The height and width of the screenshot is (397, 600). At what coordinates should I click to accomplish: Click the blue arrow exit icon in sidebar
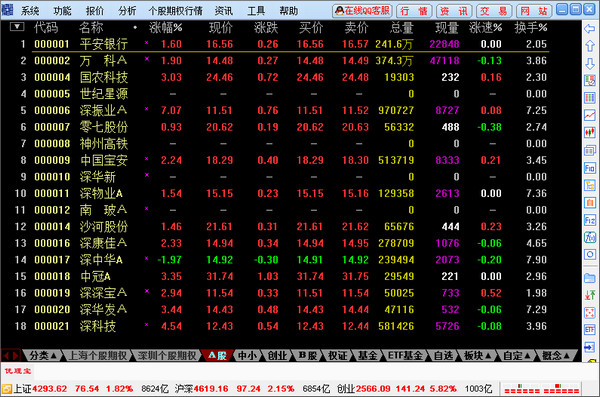(590, 347)
